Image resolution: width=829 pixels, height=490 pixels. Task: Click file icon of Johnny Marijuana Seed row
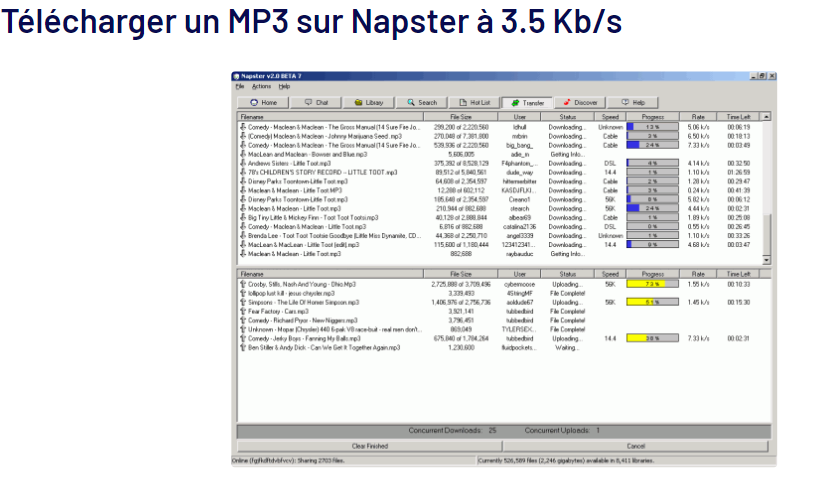click(243, 136)
